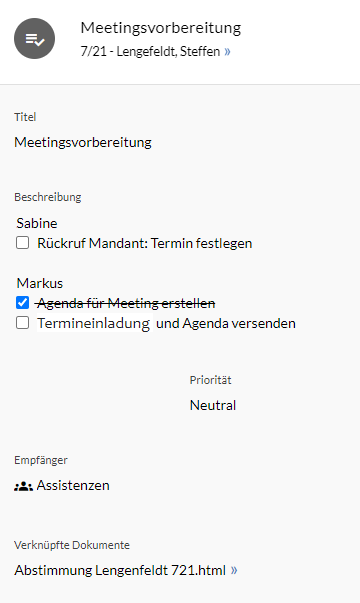Screen dimensions: 360x603
Task: Open the case link chevron after Steffen
Action: (227, 52)
